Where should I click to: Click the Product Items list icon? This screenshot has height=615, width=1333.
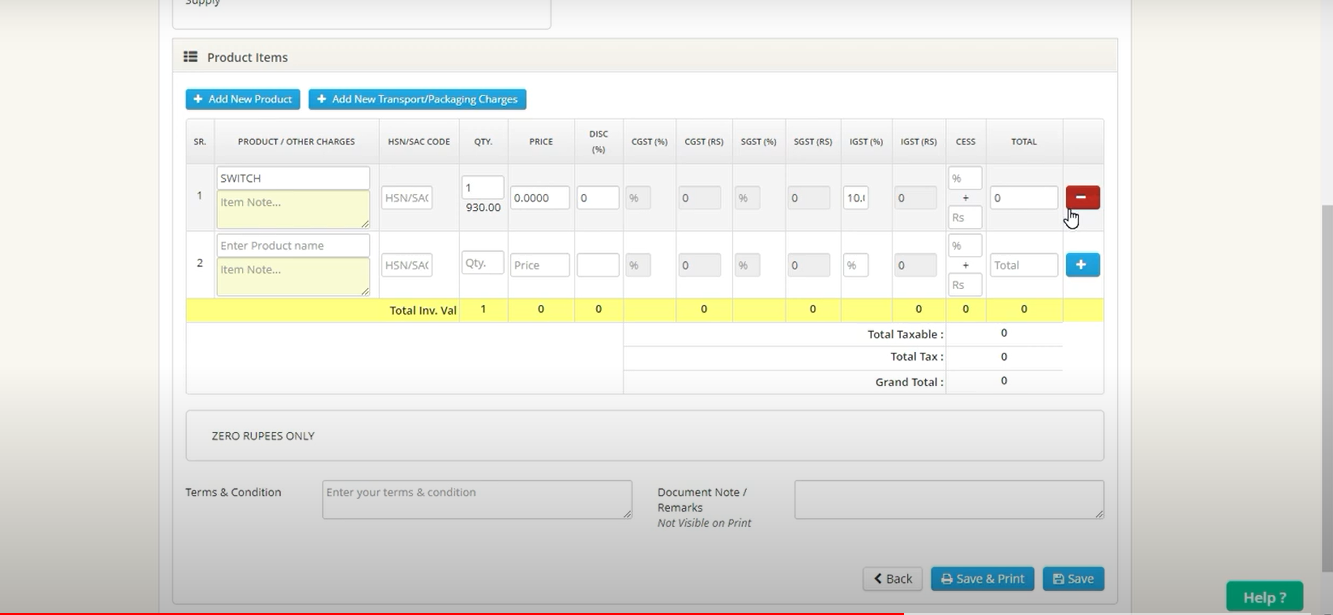tap(190, 57)
